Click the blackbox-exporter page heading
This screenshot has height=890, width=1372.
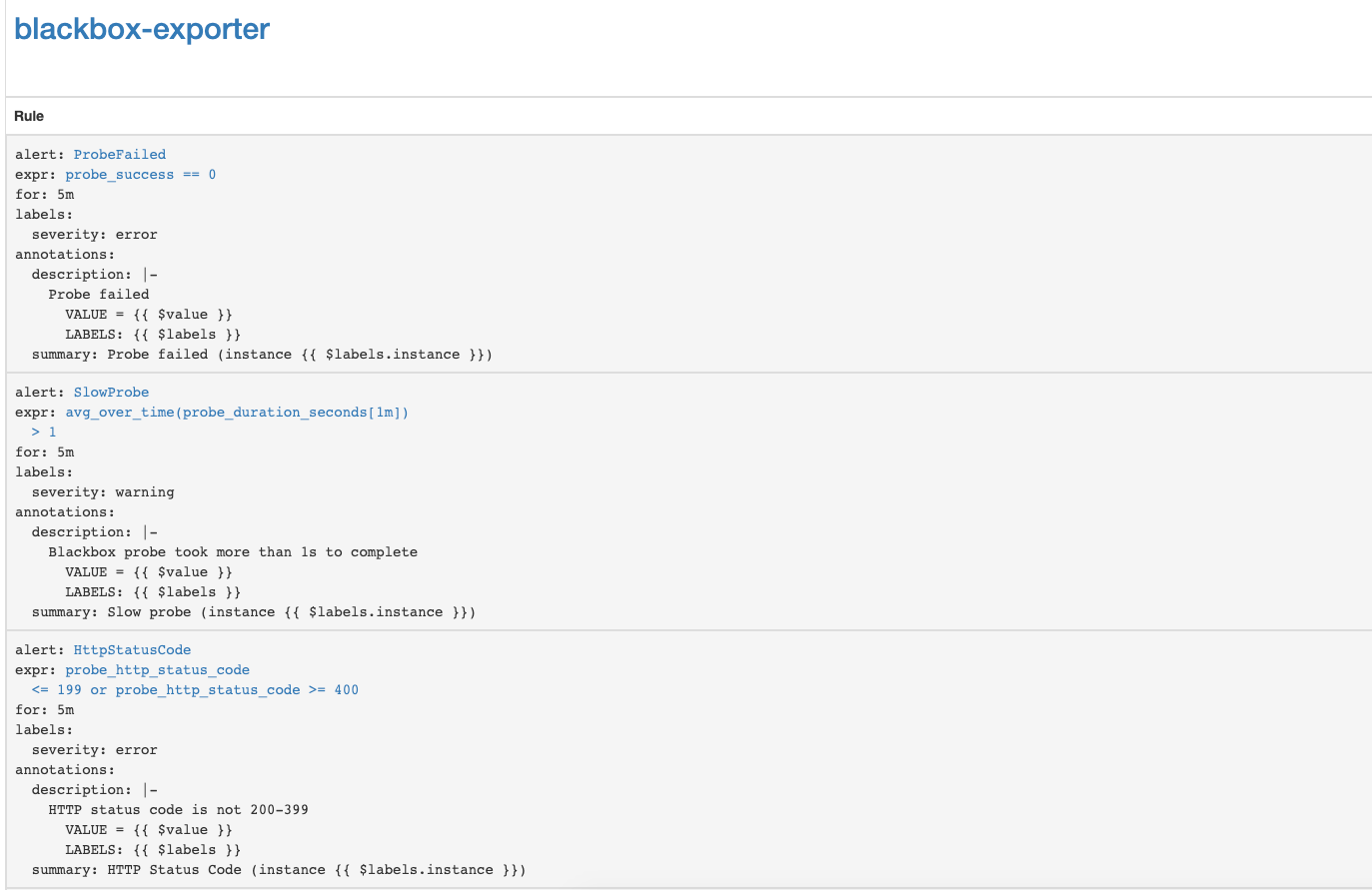pyautogui.click(x=140, y=29)
